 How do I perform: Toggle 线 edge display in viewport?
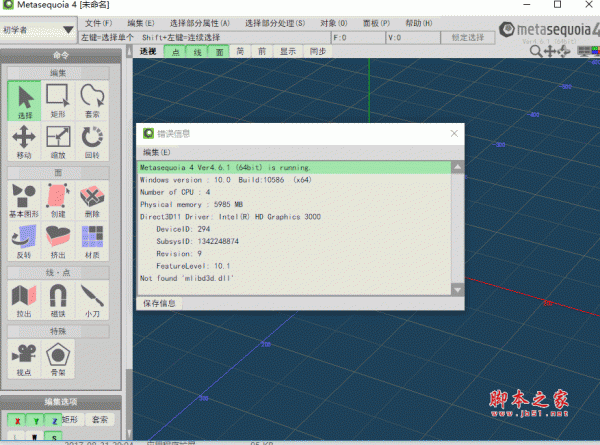pos(198,50)
